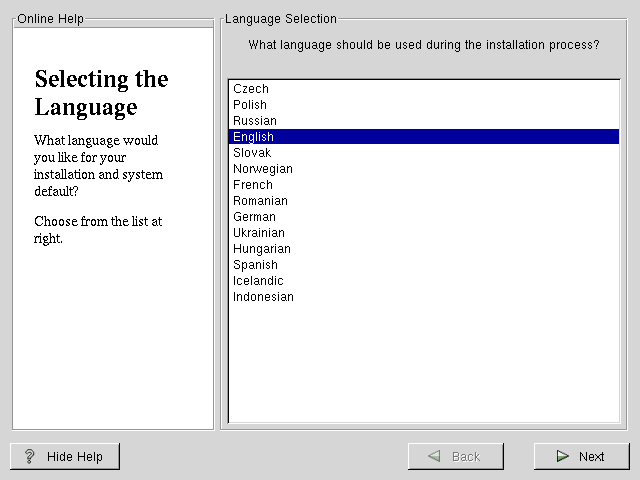Choose Hungarian from the list
The image size is (640, 480).
tap(262, 249)
